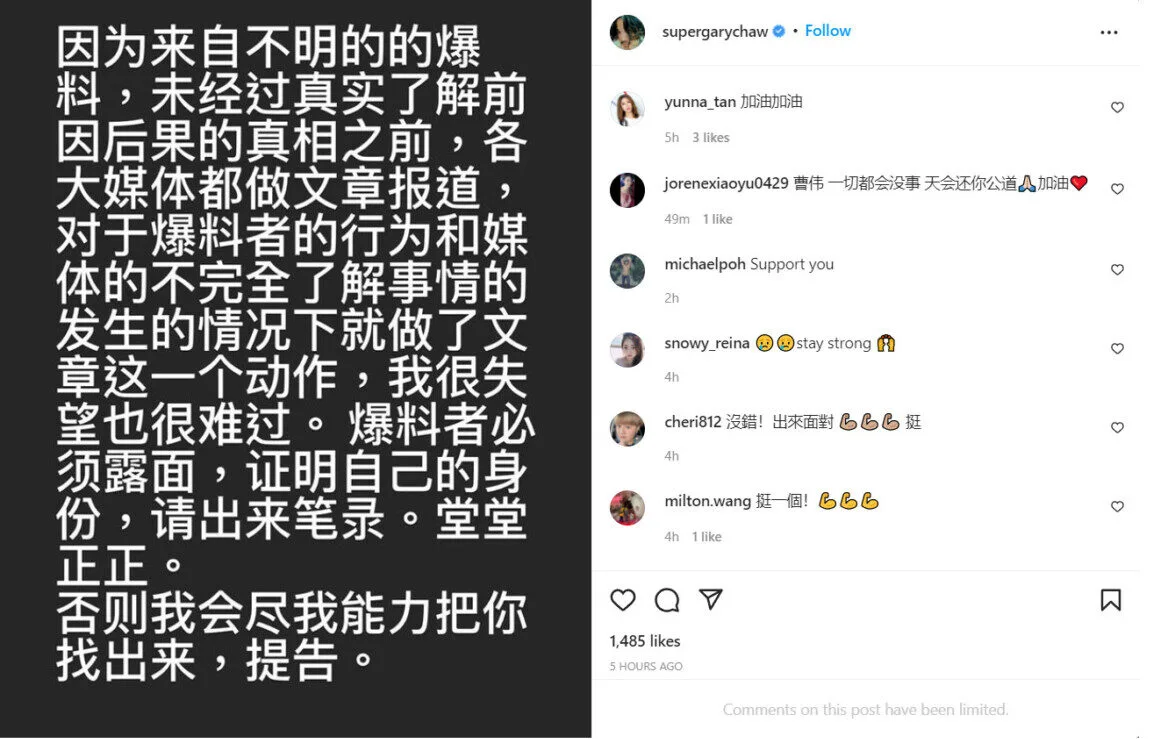The image size is (1152, 739).
Task: Like the post with the heart icon
Action: click(622, 600)
